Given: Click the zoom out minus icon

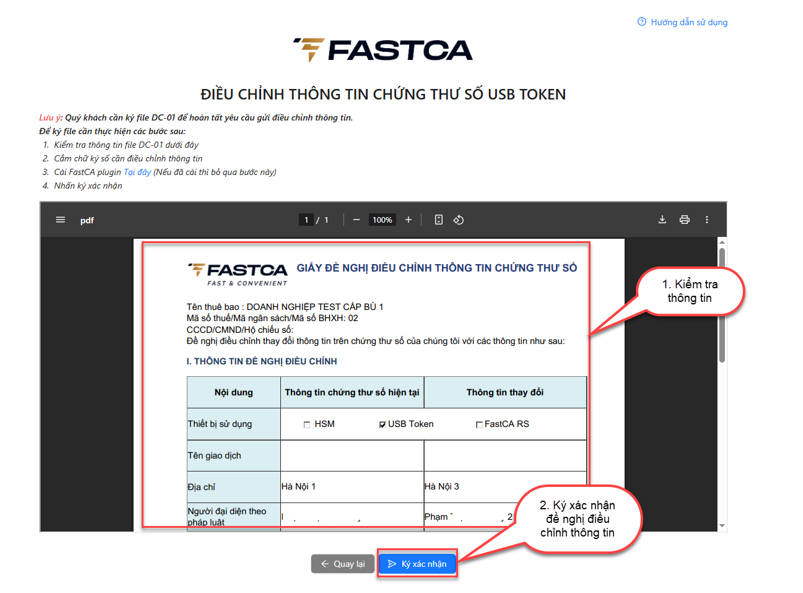Looking at the screenshot, I should click(x=356, y=220).
